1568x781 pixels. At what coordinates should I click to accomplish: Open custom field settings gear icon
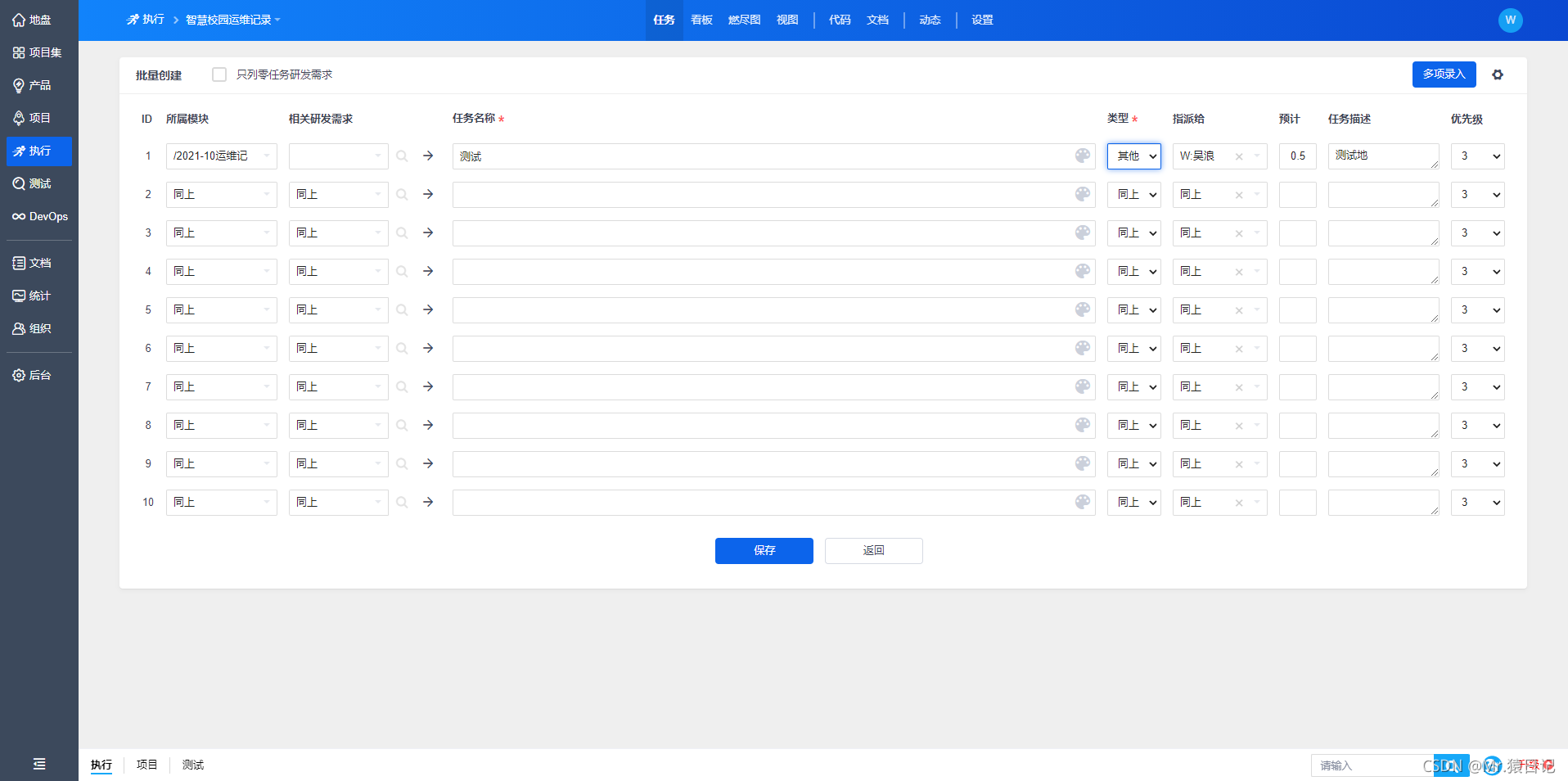point(1498,74)
